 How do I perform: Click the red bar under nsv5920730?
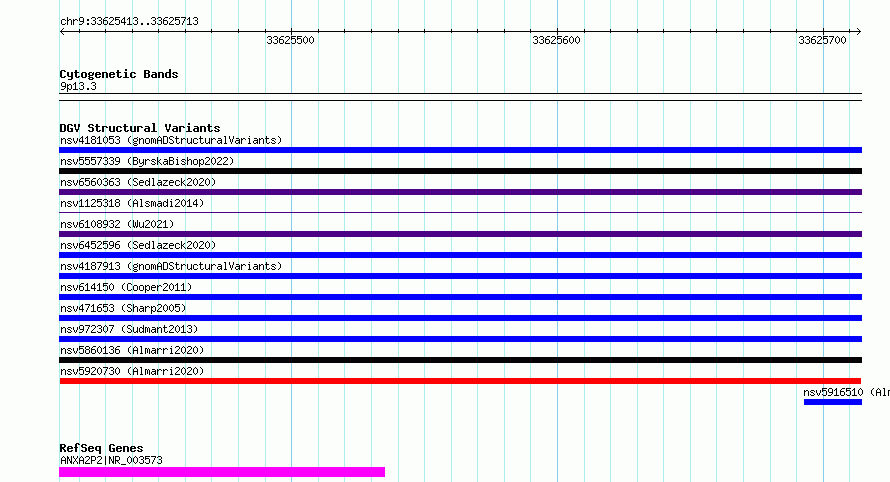pos(460,381)
